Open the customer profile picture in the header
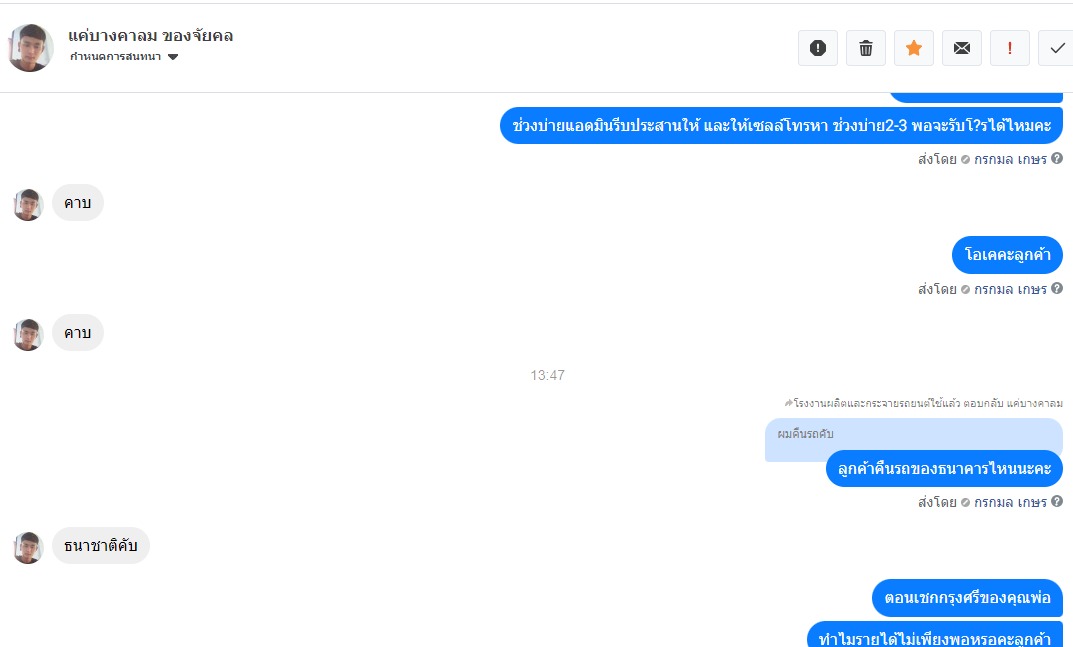 click(31, 48)
